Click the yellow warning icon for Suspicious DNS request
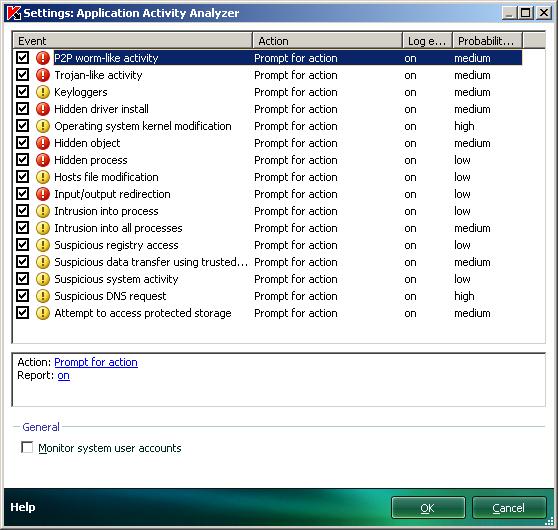 [43, 296]
